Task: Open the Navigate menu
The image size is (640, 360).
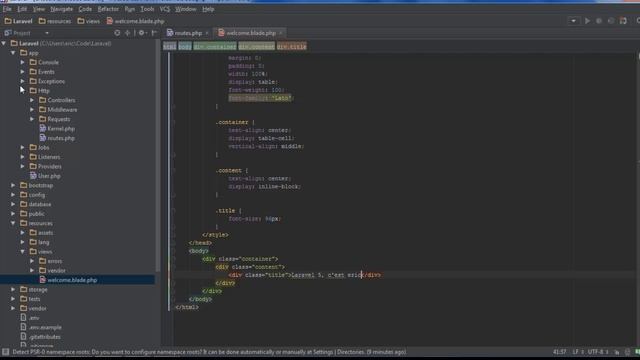Action: click(62, 9)
